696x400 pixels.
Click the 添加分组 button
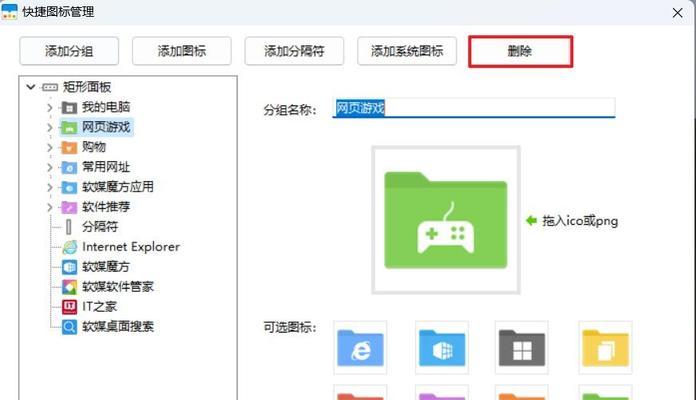pos(69,51)
